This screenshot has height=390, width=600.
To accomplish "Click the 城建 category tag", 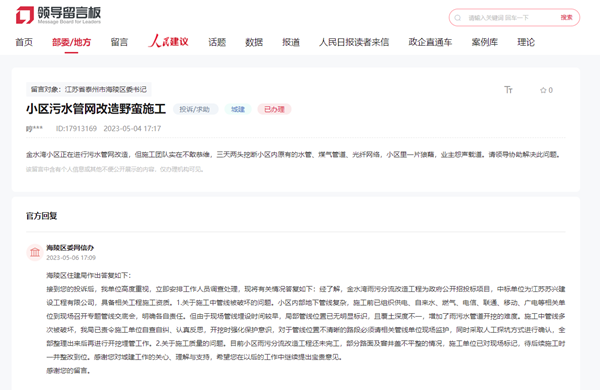I will pos(238,109).
